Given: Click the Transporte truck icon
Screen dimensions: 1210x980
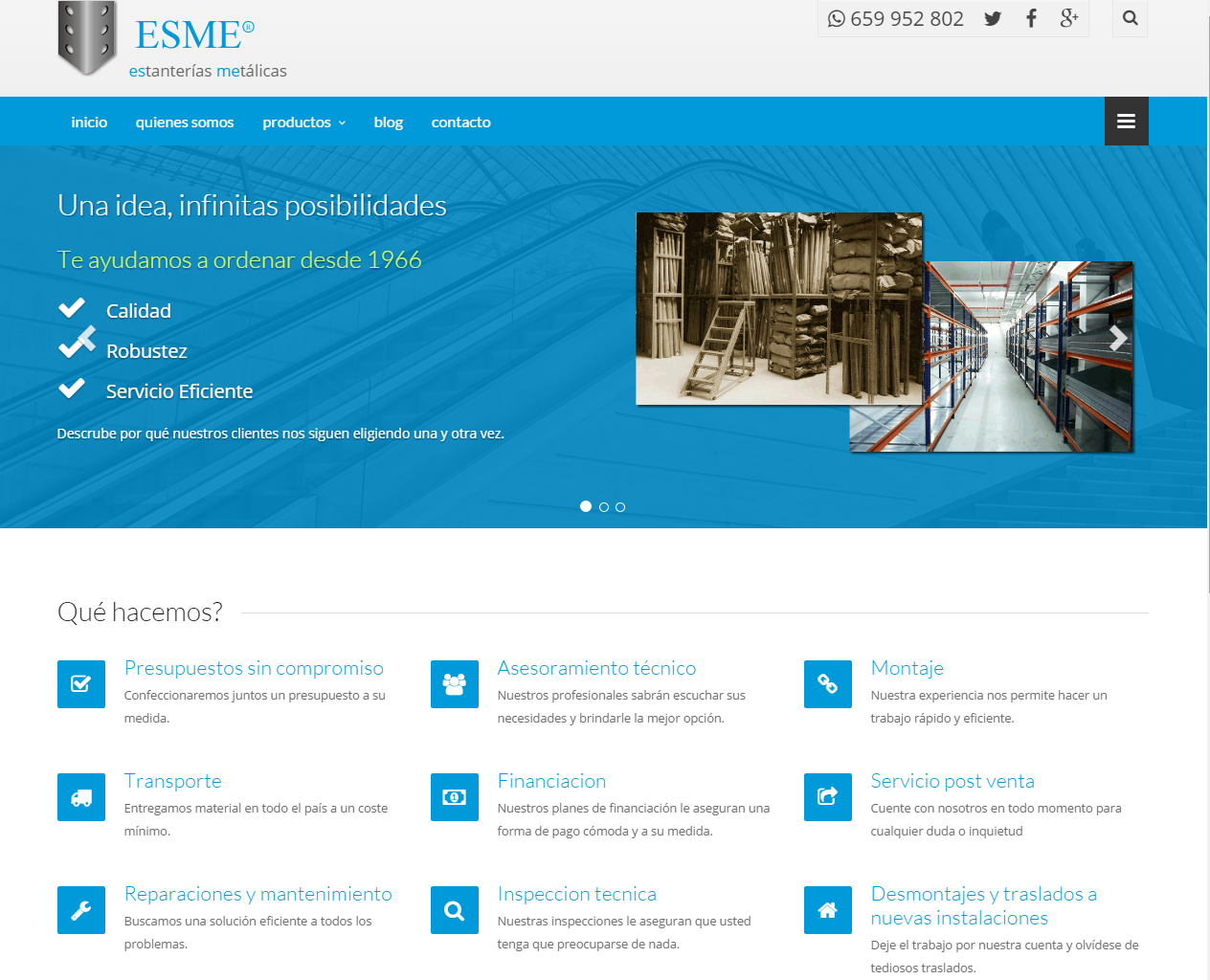Looking at the screenshot, I should (x=81, y=797).
